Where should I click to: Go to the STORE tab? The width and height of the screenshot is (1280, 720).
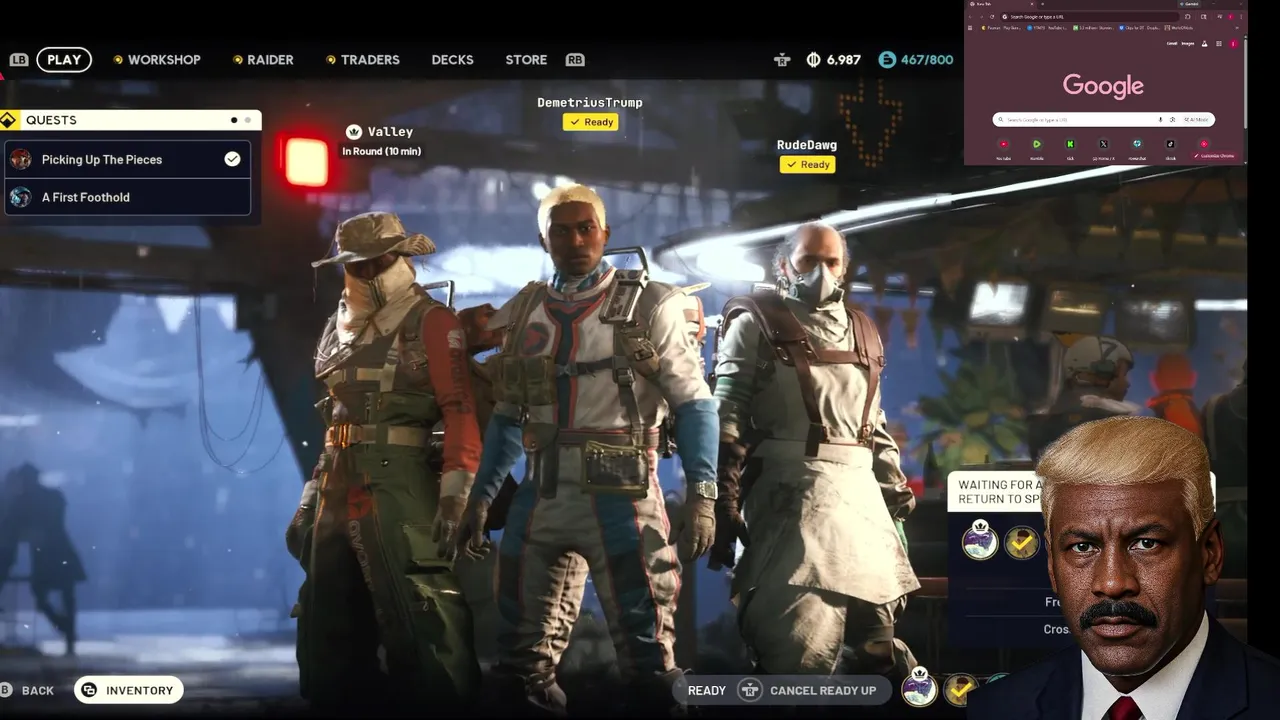pyautogui.click(x=526, y=60)
